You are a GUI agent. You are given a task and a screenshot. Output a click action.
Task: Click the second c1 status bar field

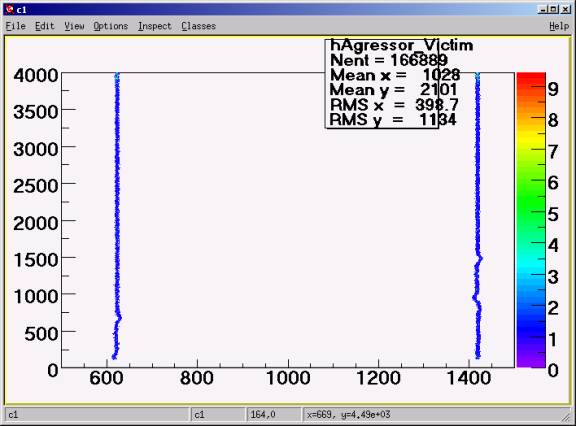pos(218,415)
